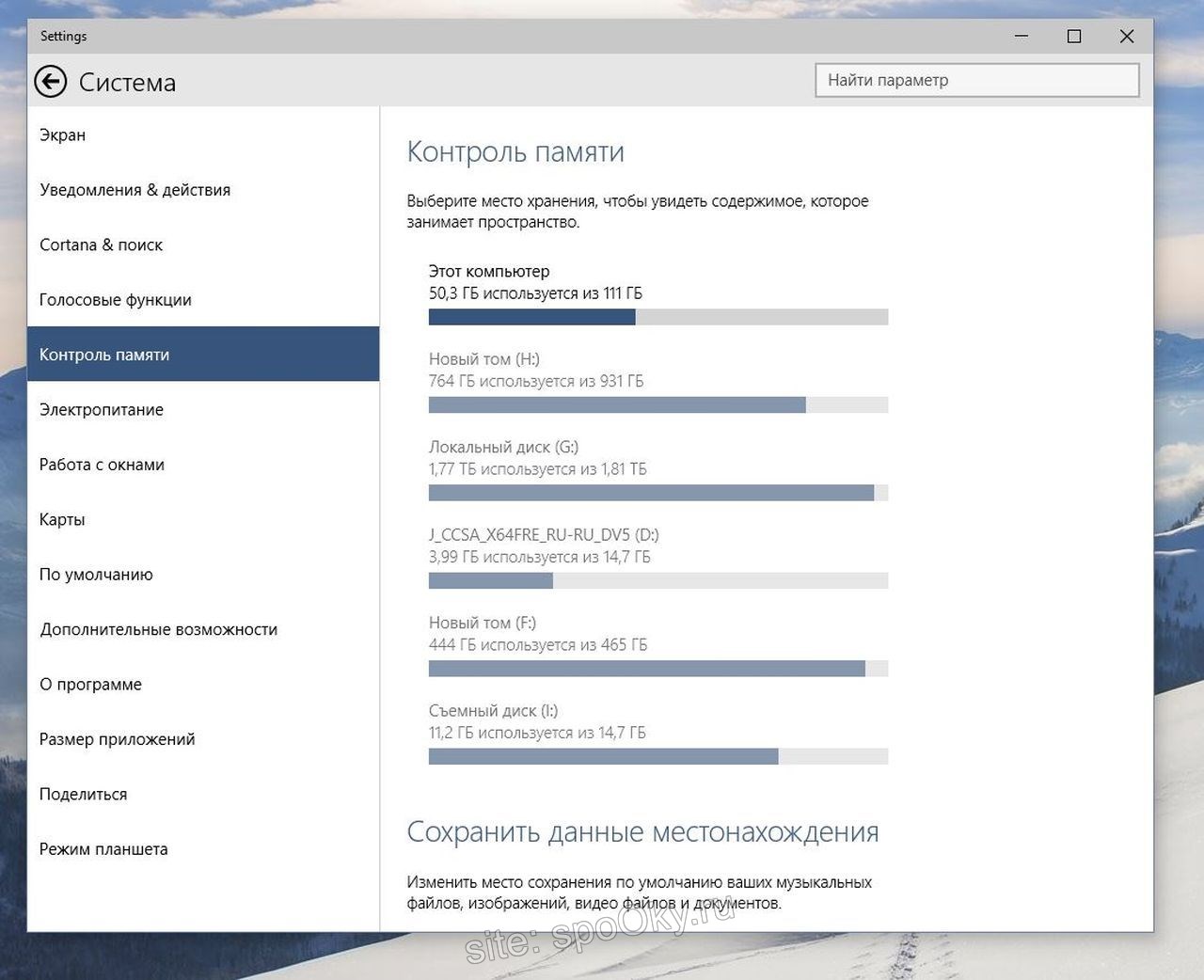Open the Электропитание settings

(x=101, y=410)
